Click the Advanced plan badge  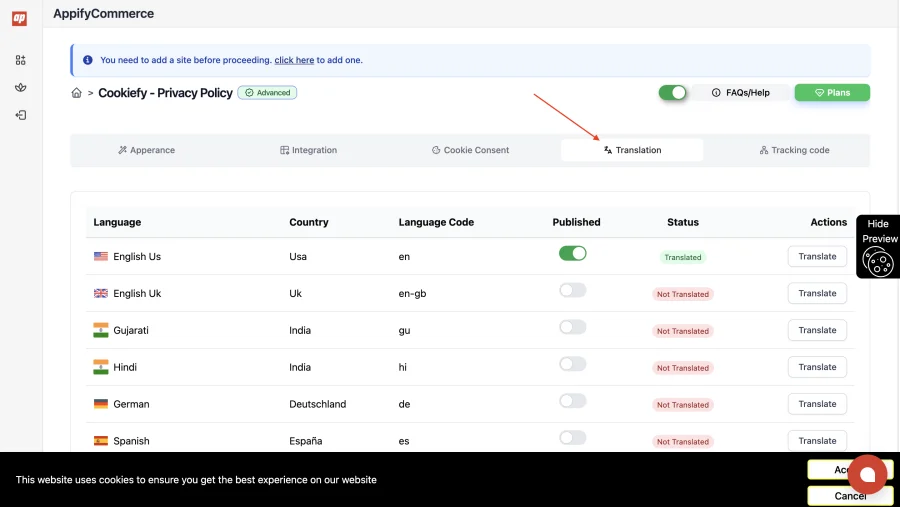click(x=267, y=92)
